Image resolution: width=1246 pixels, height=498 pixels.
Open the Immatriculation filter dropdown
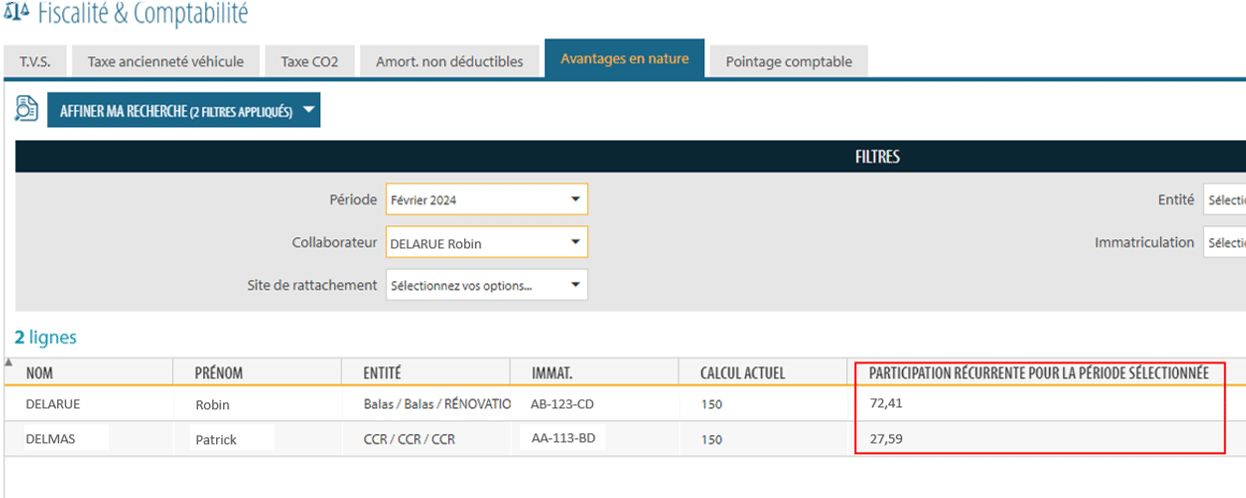click(x=1224, y=243)
